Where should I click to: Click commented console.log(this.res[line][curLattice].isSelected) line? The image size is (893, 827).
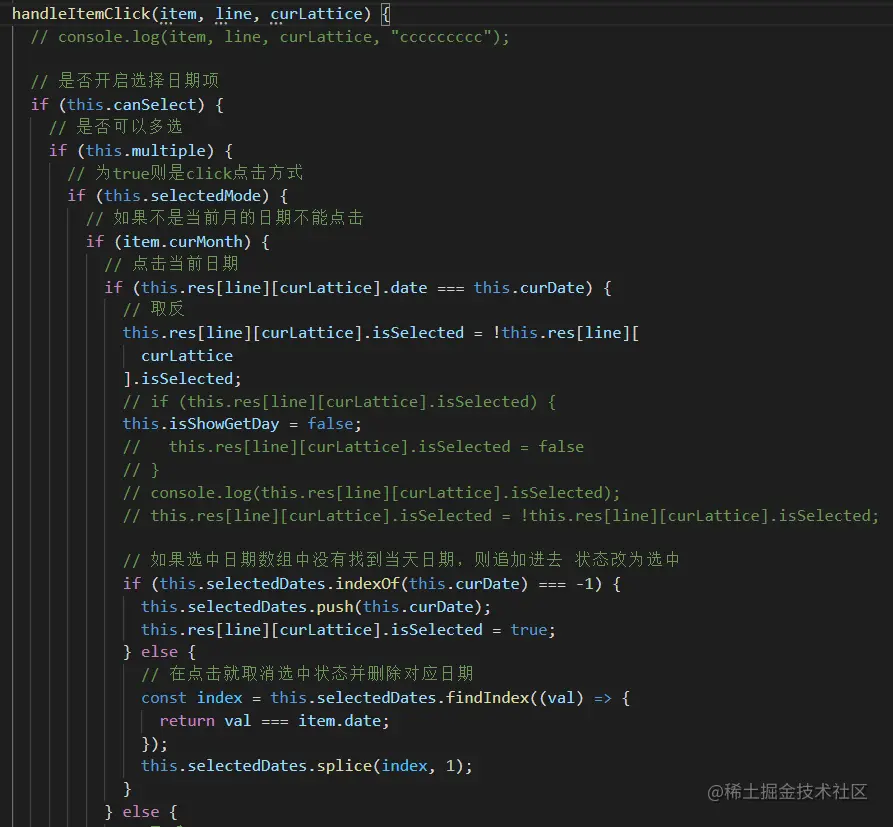[371, 493]
